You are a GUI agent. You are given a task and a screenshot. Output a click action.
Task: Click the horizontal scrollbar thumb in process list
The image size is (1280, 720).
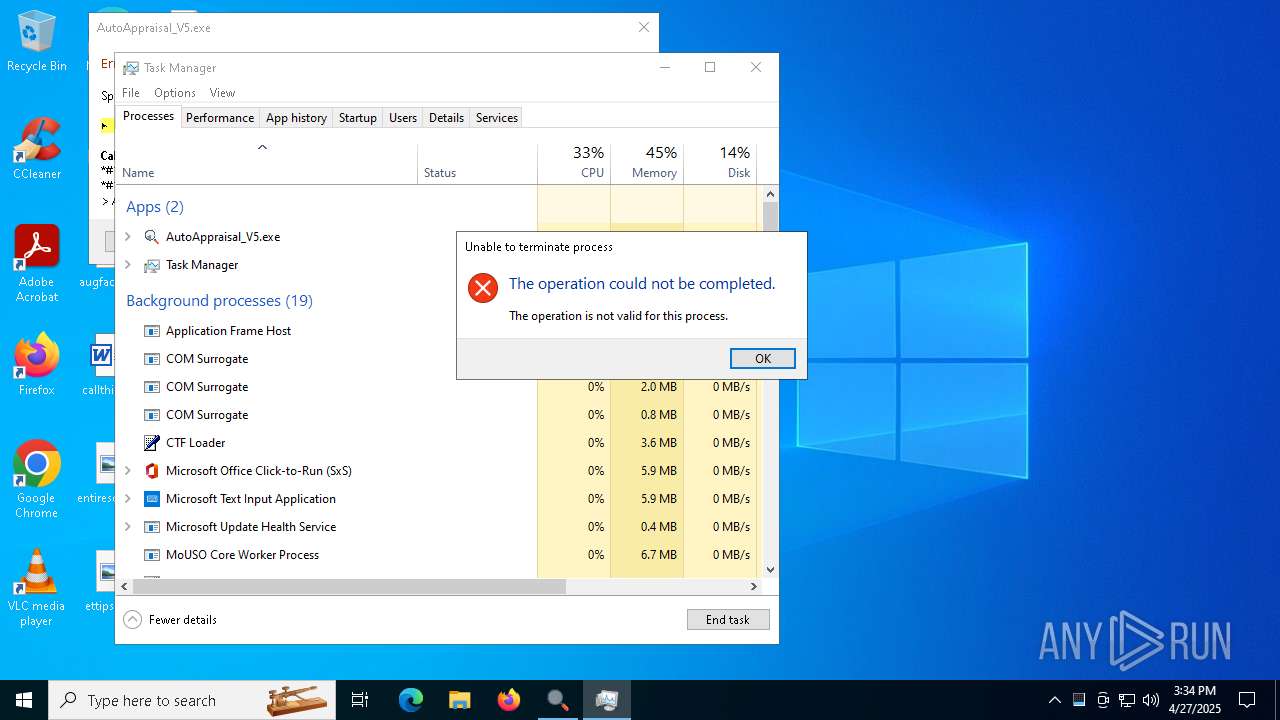click(x=349, y=586)
